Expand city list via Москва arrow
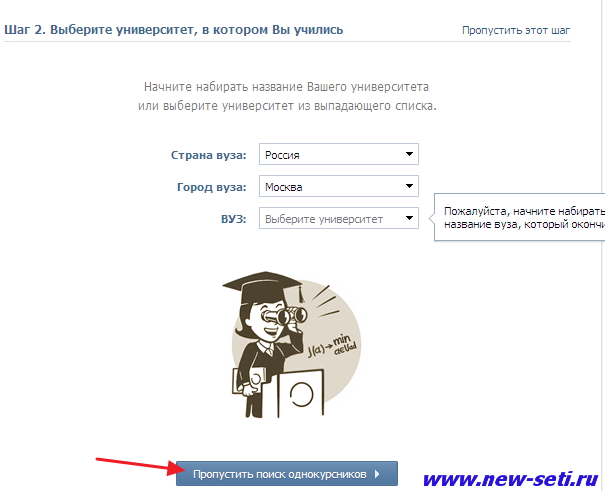The image size is (605, 491). pos(409,186)
